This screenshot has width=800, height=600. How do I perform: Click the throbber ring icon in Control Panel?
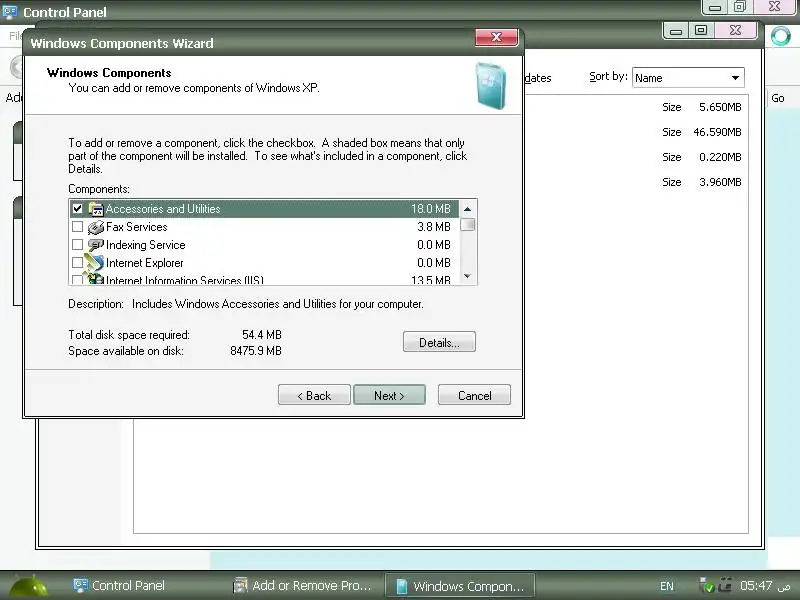(781, 37)
